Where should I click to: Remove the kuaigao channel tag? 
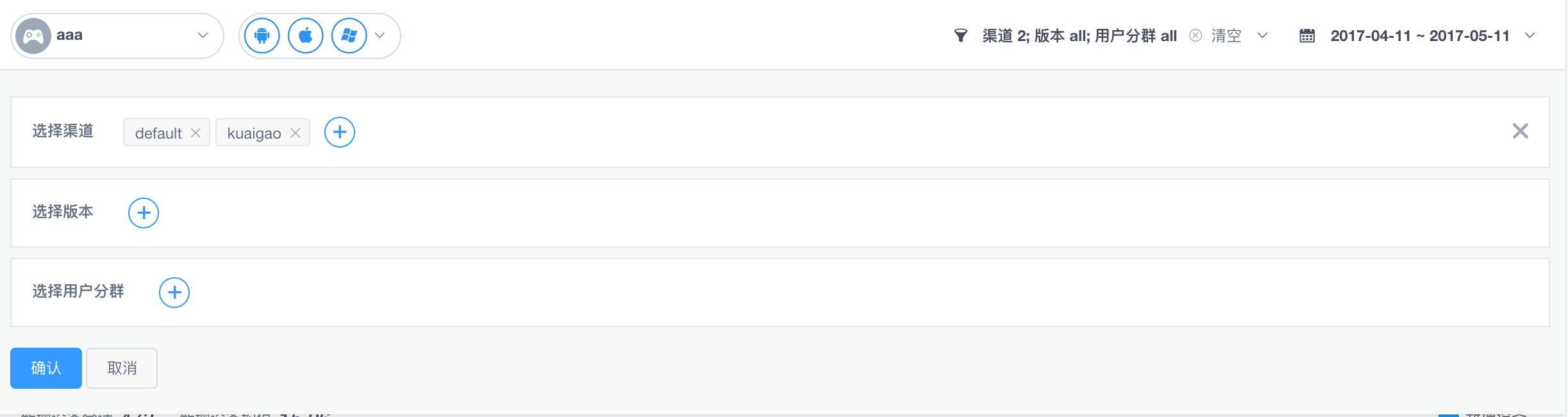(x=296, y=133)
